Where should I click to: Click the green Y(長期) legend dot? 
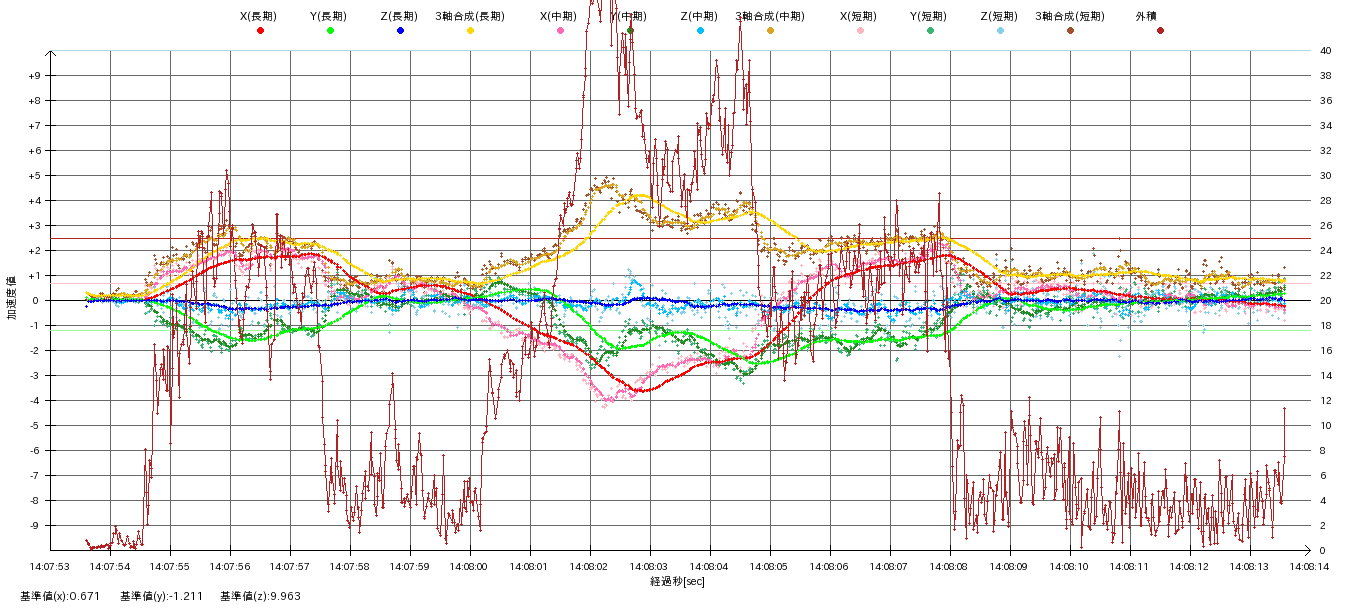330,31
